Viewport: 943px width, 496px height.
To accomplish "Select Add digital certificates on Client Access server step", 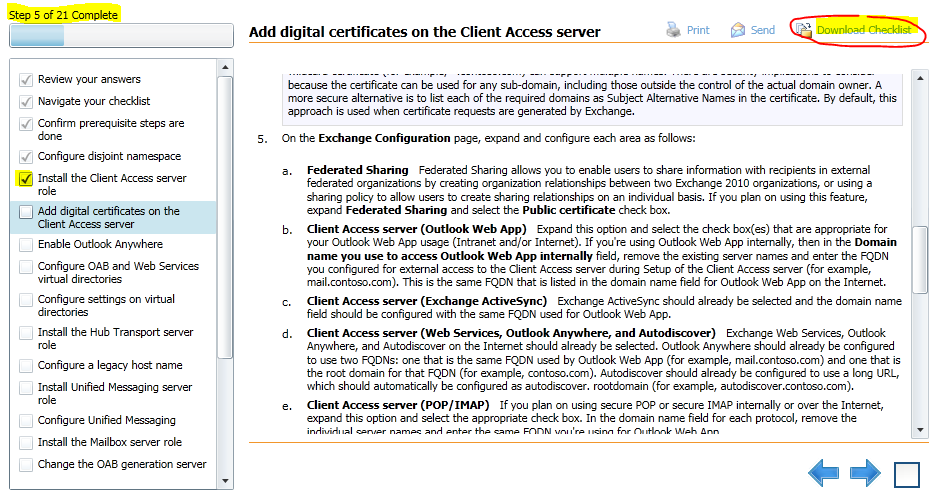I will pos(109,218).
